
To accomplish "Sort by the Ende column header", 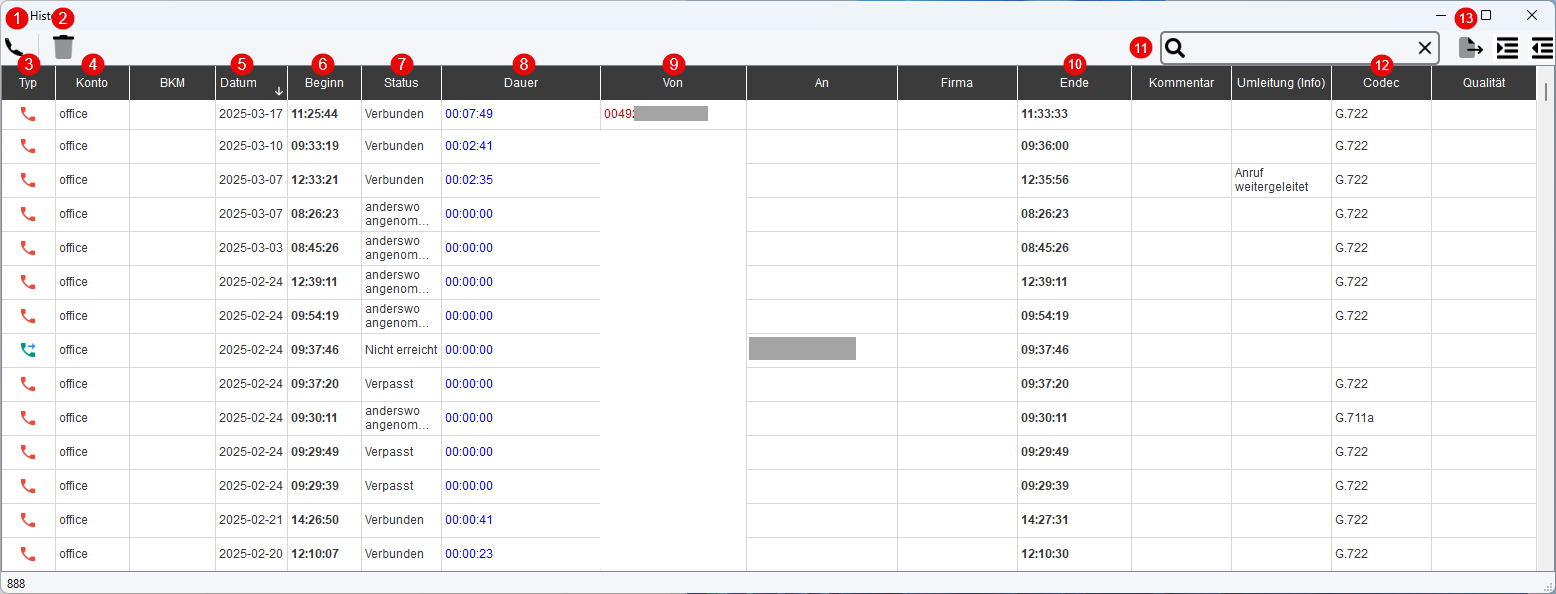I will 1074,83.
